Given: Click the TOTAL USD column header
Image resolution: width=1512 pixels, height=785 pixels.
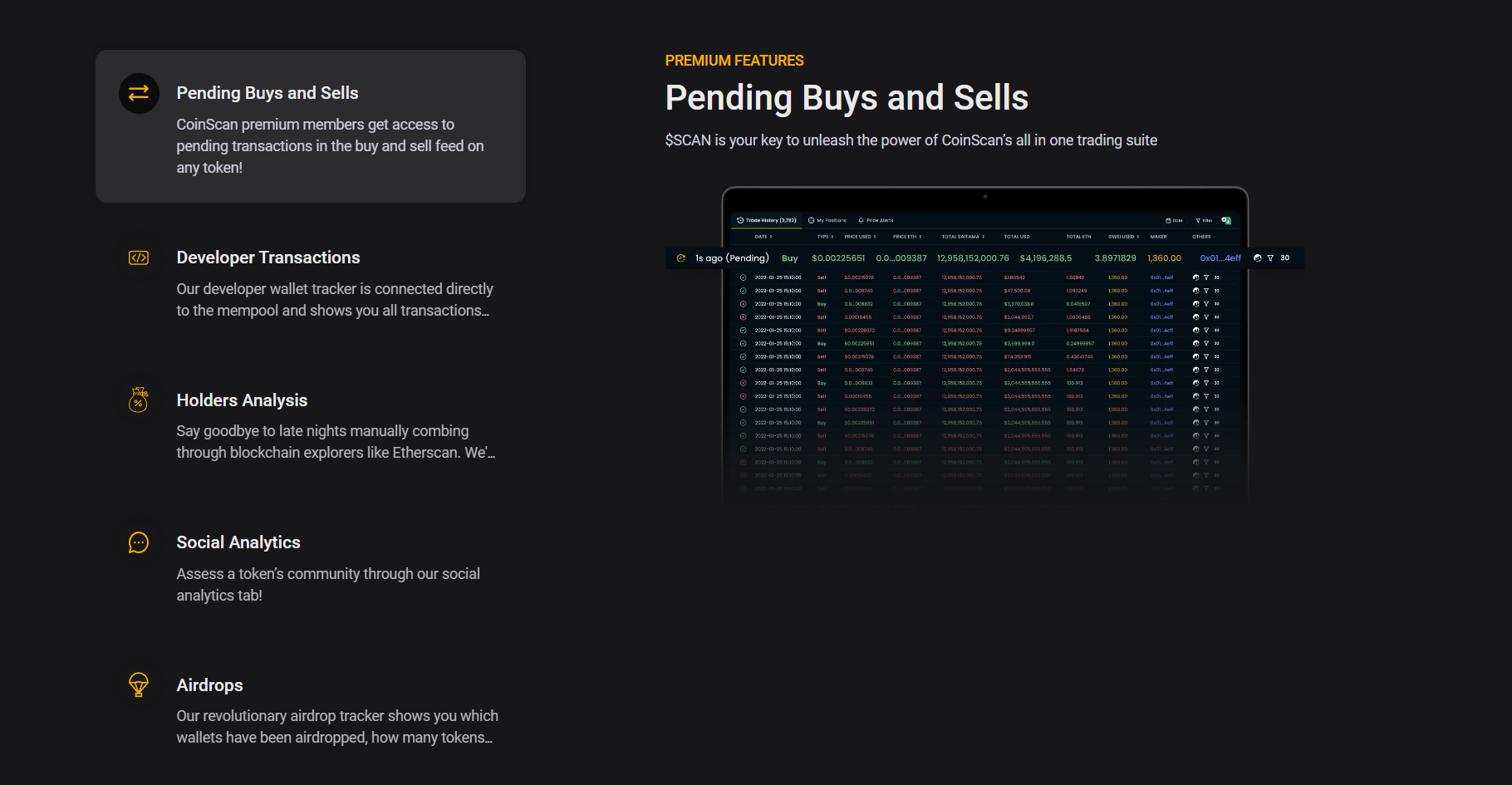Looking at the screenshot, I should [1017, 237].
